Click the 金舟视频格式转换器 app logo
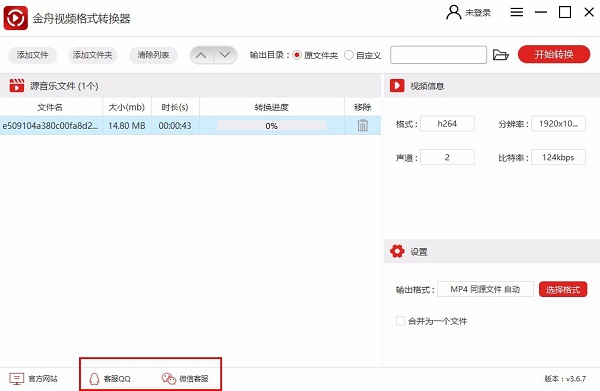Viewport: 600px width, 391px height. 16,18
